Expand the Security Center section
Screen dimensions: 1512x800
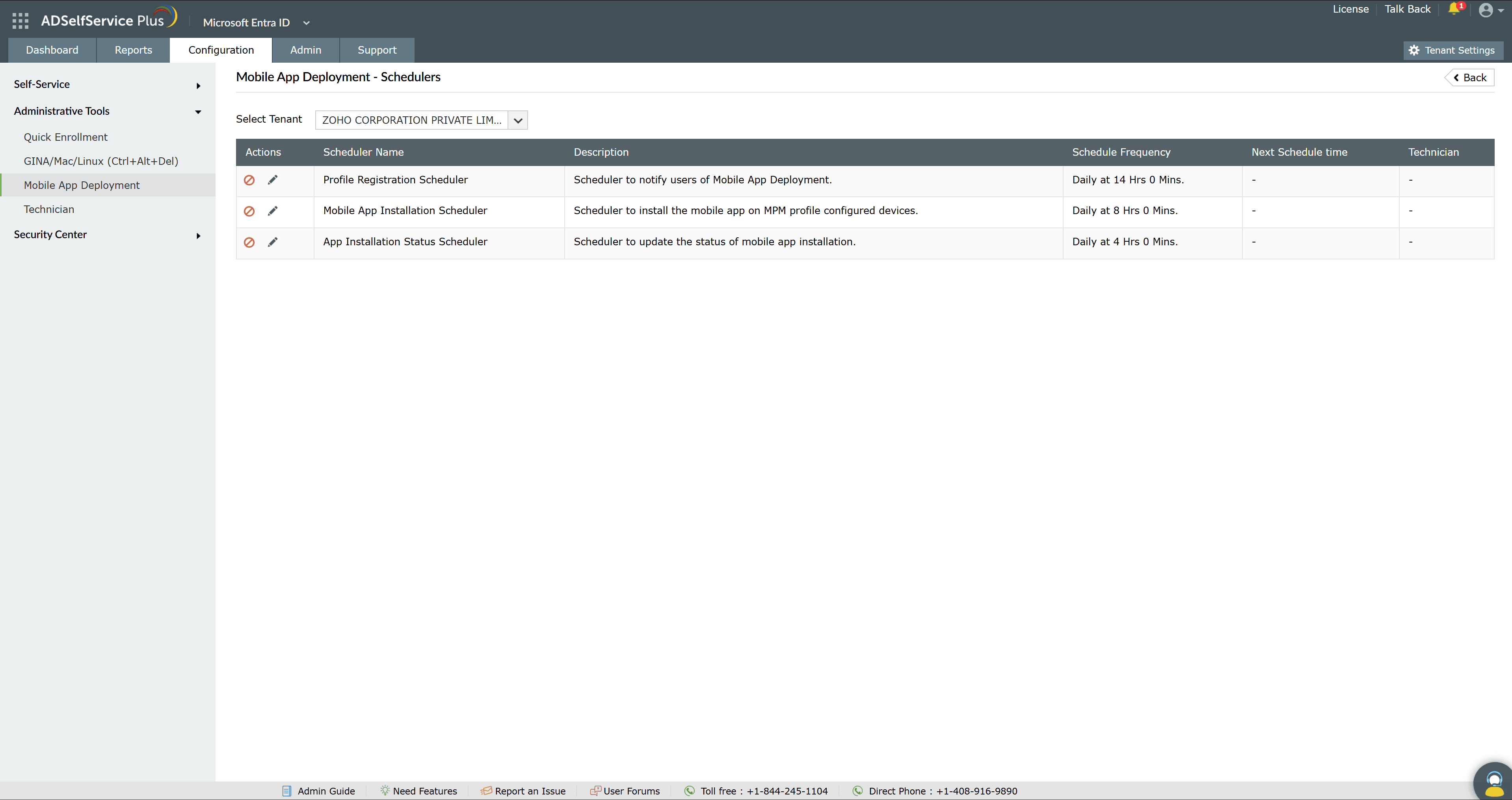coord(108,234)
